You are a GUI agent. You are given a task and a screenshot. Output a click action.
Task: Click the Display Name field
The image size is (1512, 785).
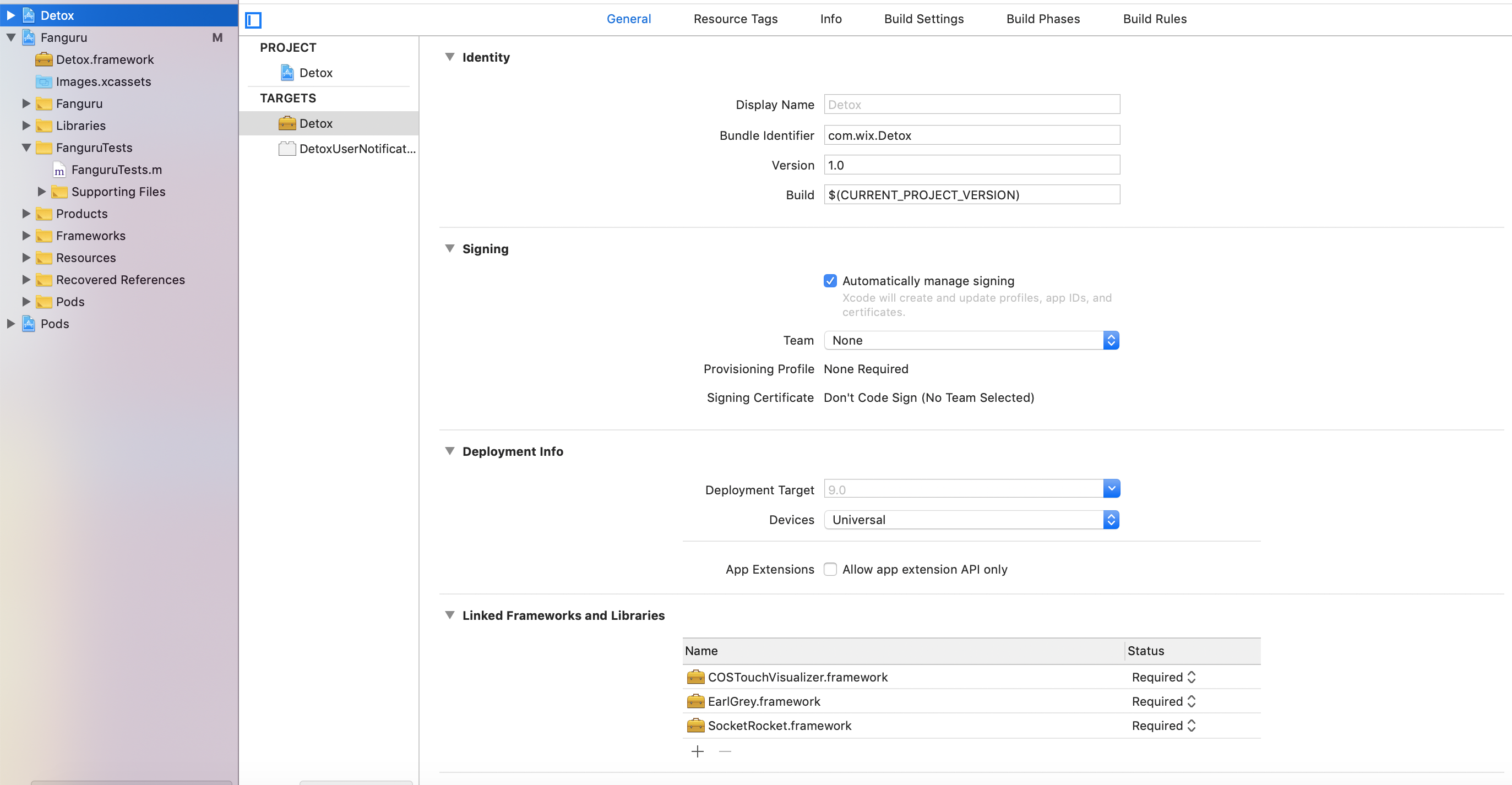[971, 105]
